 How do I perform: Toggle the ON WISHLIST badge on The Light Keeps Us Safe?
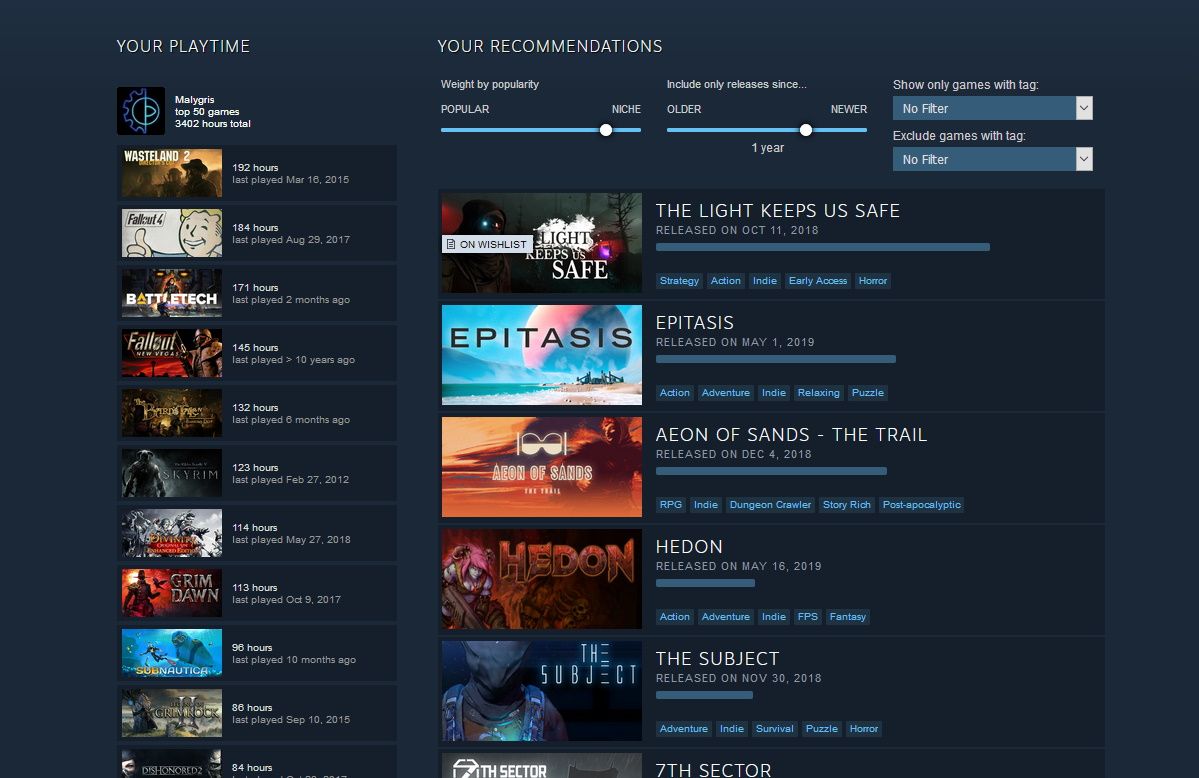click(486, 243)
